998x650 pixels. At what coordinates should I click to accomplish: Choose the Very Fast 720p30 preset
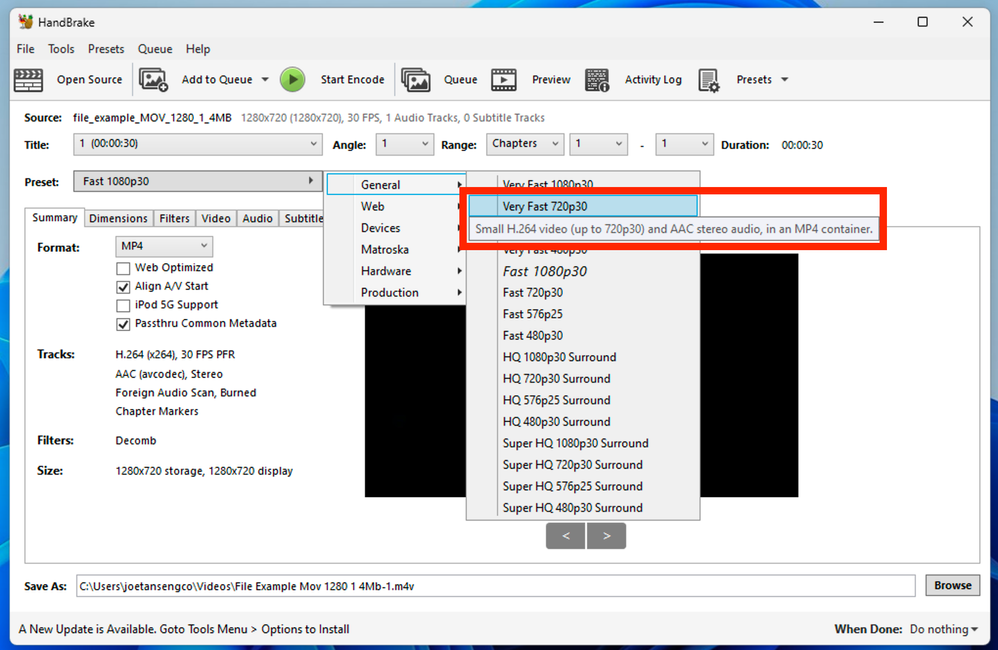[x=583, y=206]
